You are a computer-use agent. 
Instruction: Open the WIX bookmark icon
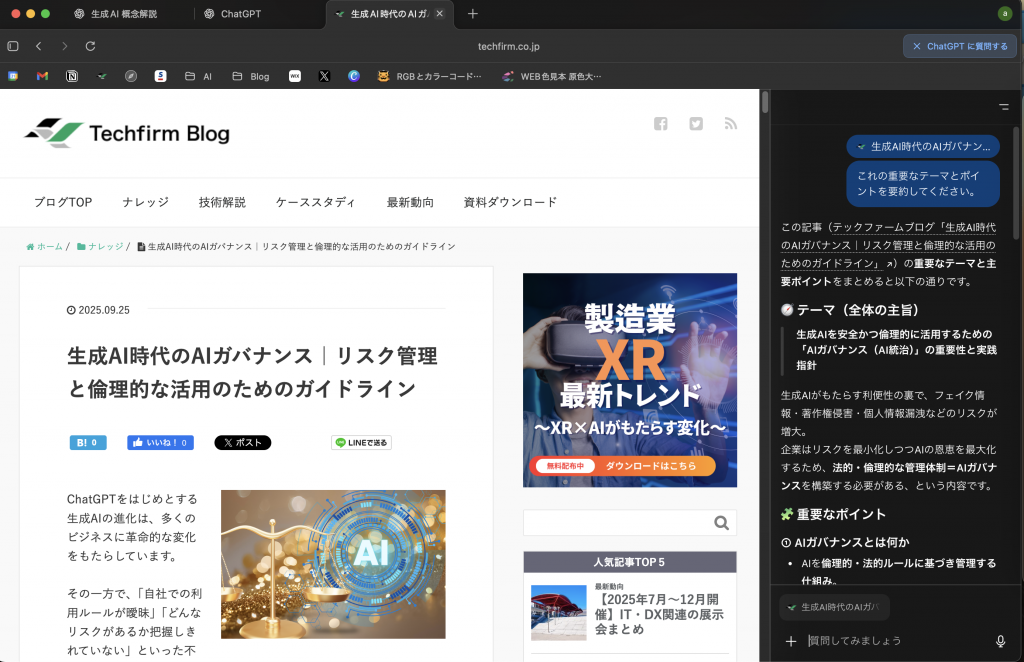tap(295, 76)
